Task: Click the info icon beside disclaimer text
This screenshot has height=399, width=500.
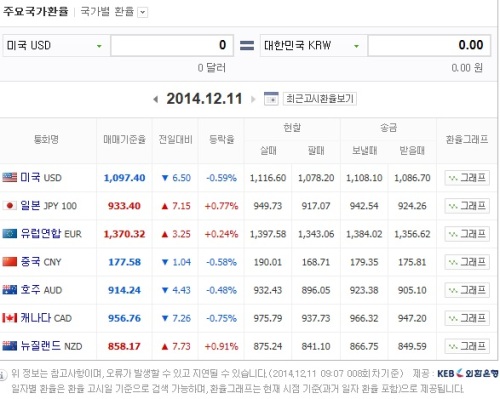Action: click(x=3, y=375)
